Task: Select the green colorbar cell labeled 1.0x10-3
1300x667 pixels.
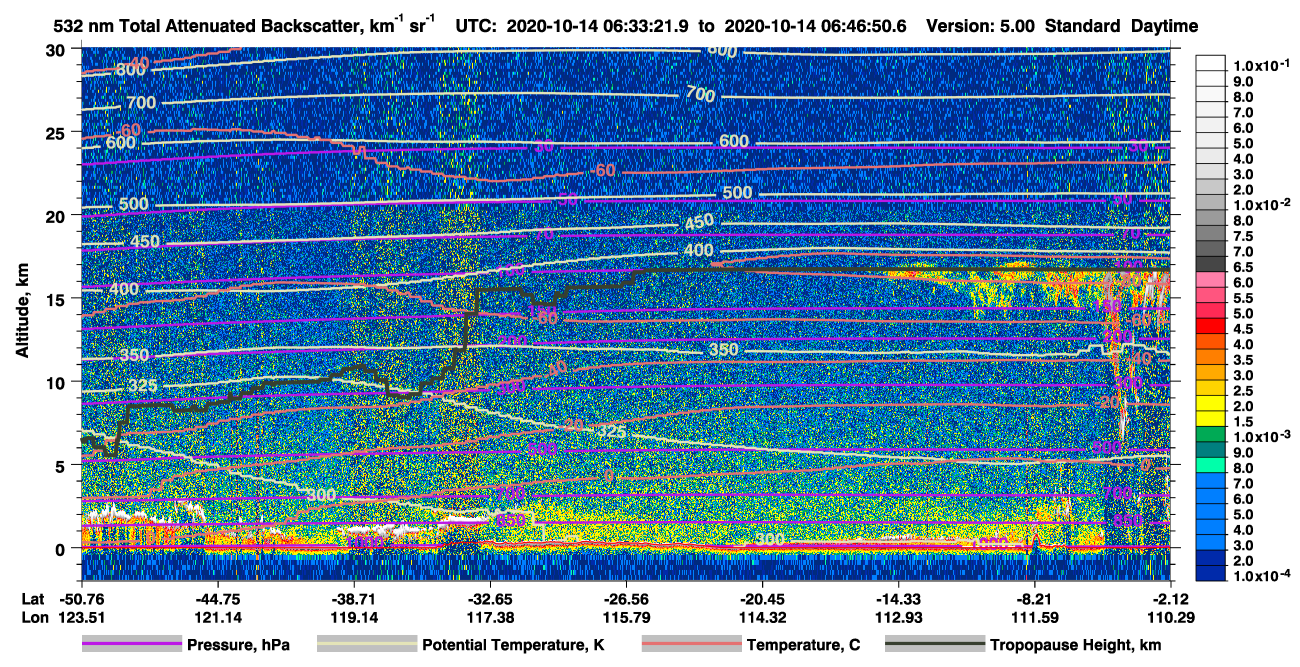Action: click(x=1212, y=436)
